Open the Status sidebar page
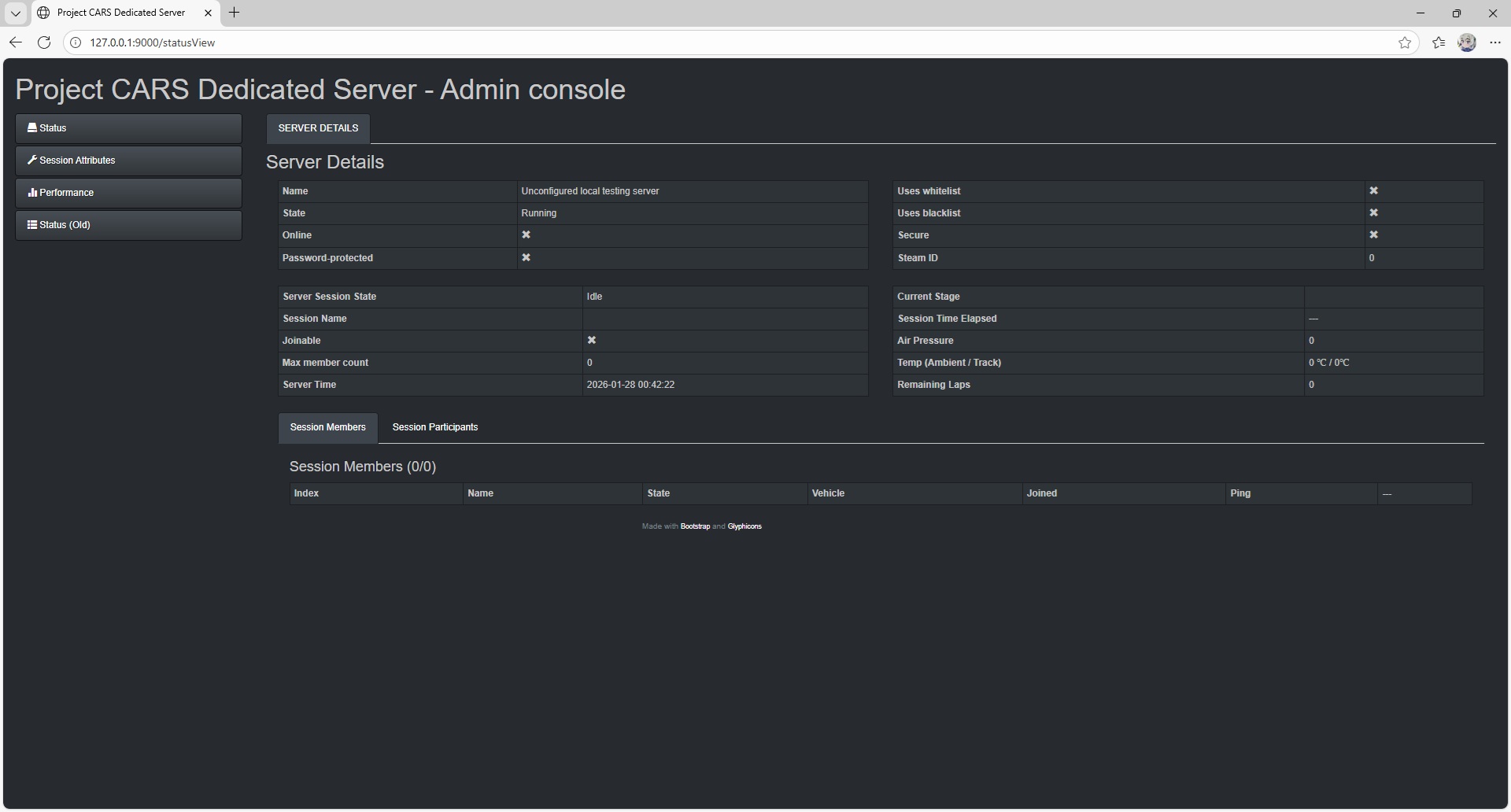 point(128,128)
